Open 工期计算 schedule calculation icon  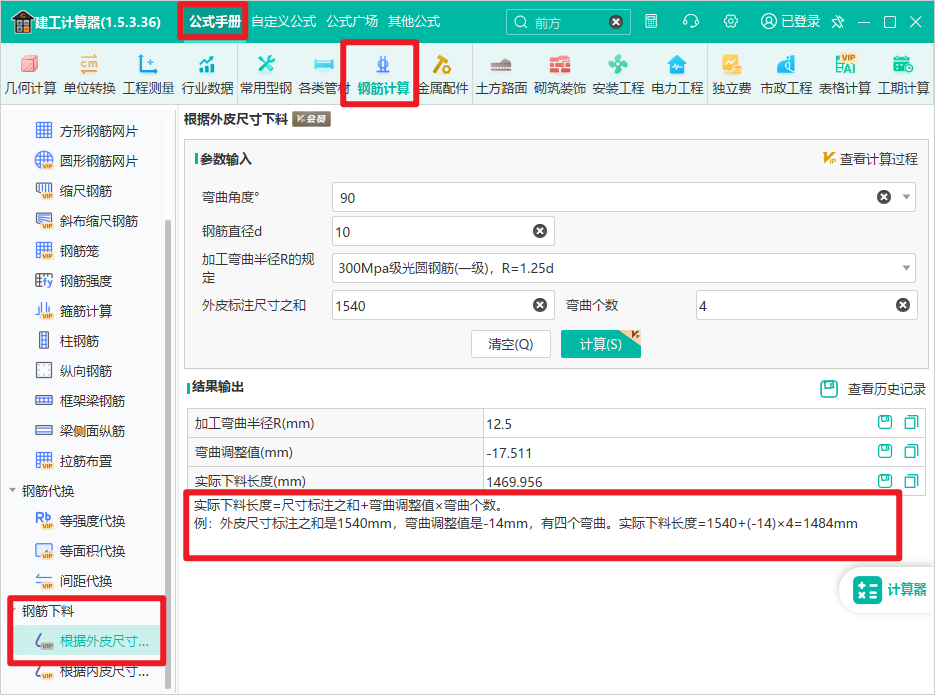click(903, 75)
